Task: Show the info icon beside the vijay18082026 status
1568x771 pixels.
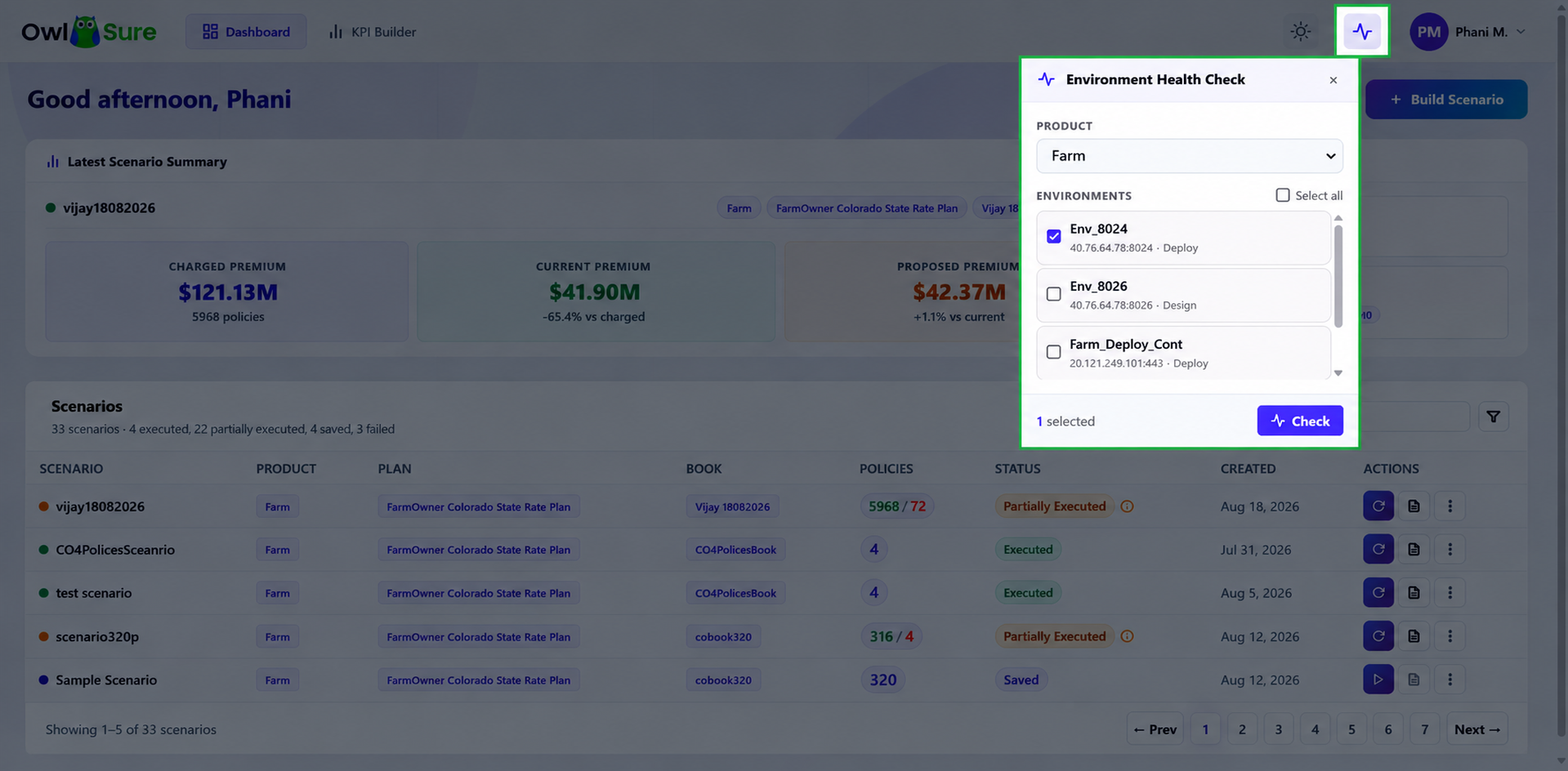Action: tap(1127, 506)
